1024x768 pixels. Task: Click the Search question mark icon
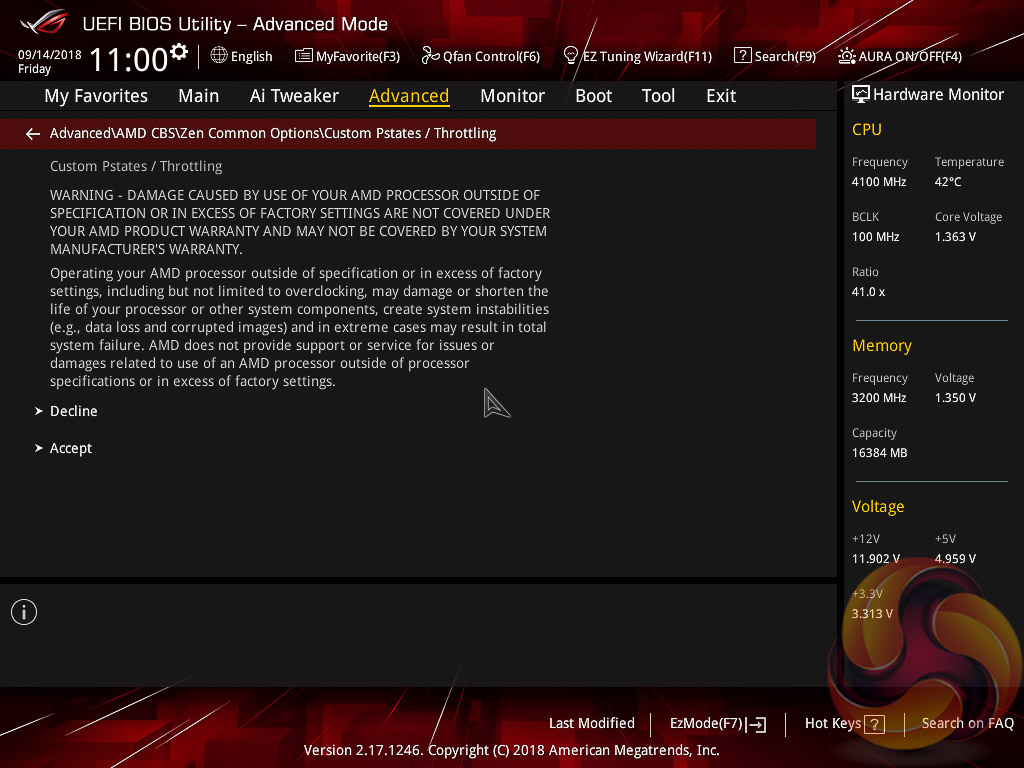click(x=743, y=56)
